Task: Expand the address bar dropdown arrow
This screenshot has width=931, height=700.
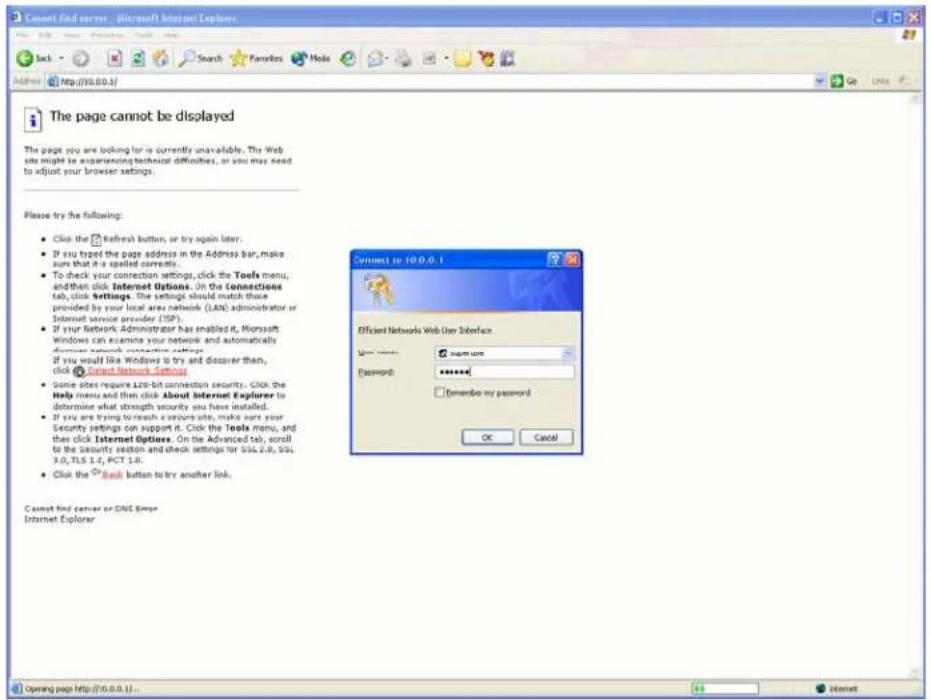Action: coord(820,81)
